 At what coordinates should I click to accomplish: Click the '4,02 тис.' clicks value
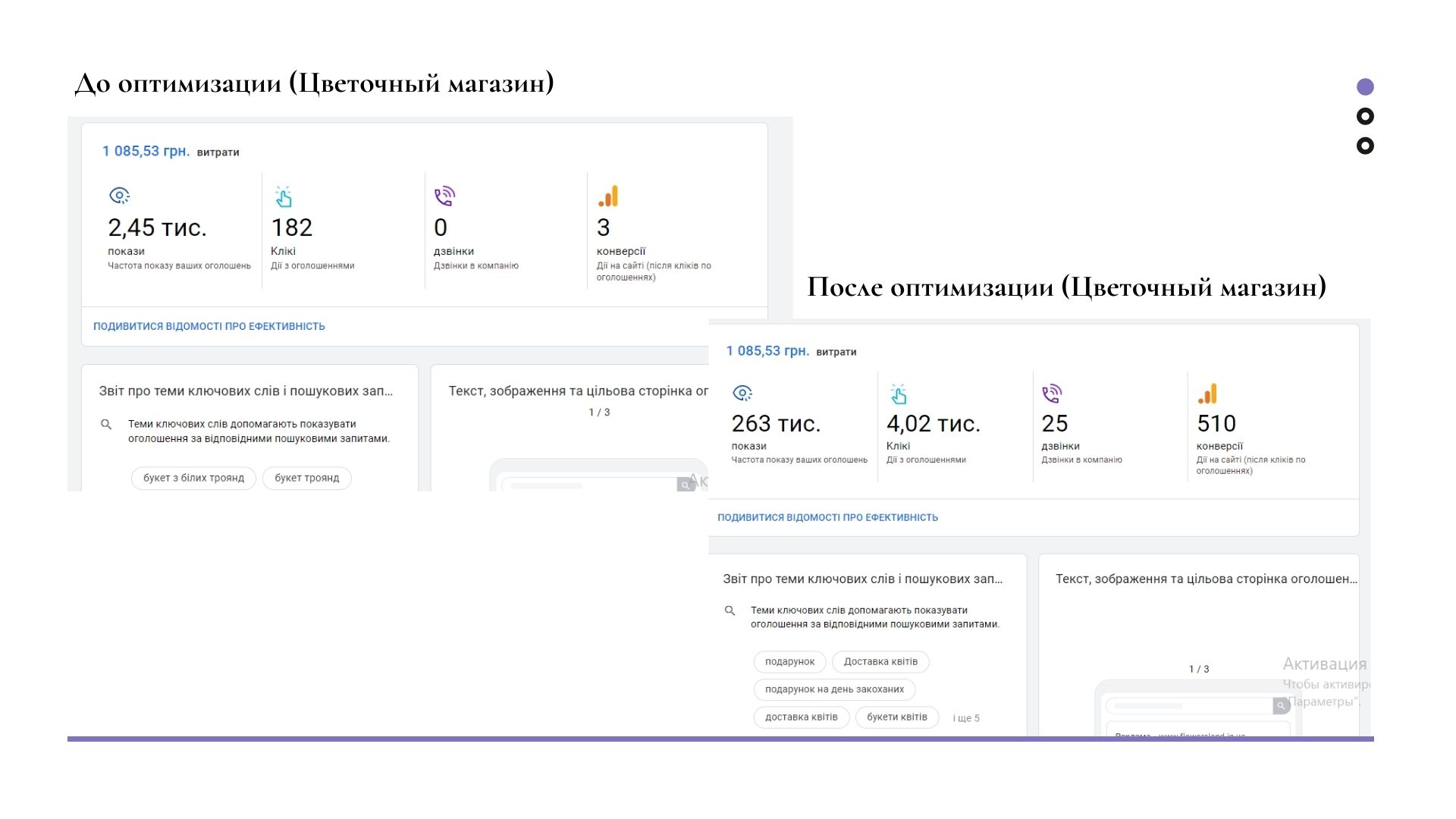pos(934,423)
